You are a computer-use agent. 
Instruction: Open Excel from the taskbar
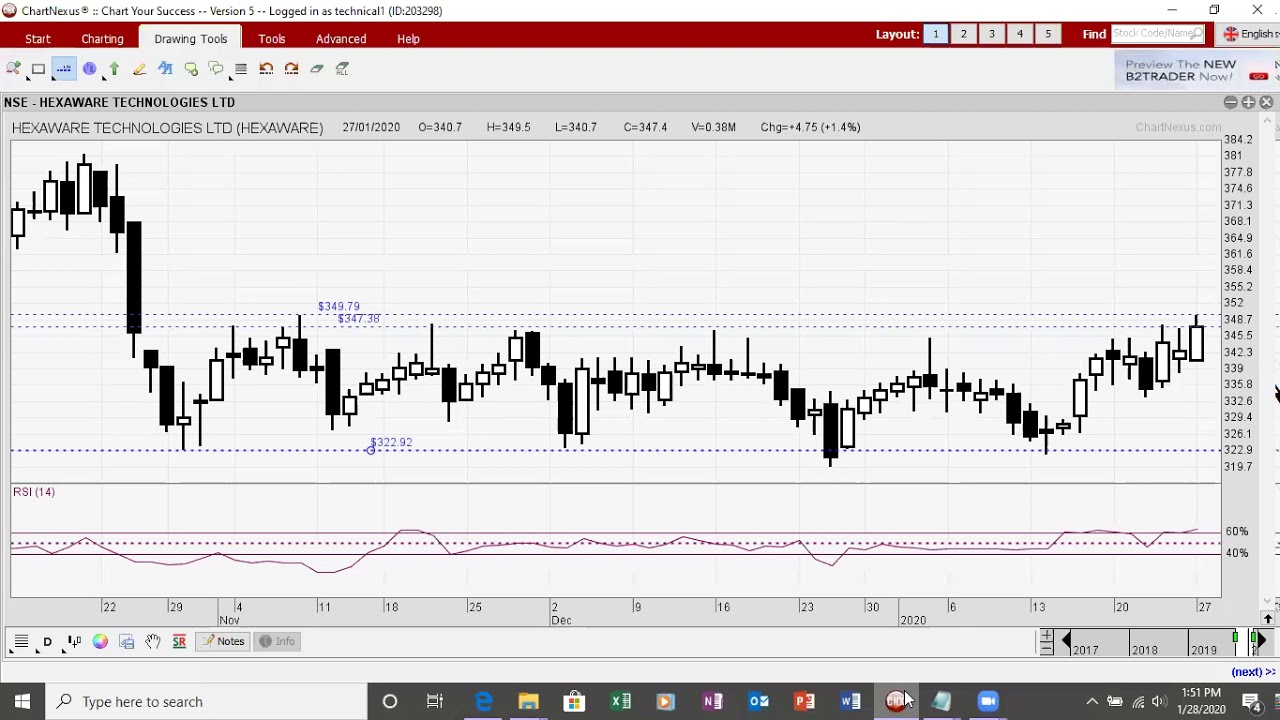[620, 702]
